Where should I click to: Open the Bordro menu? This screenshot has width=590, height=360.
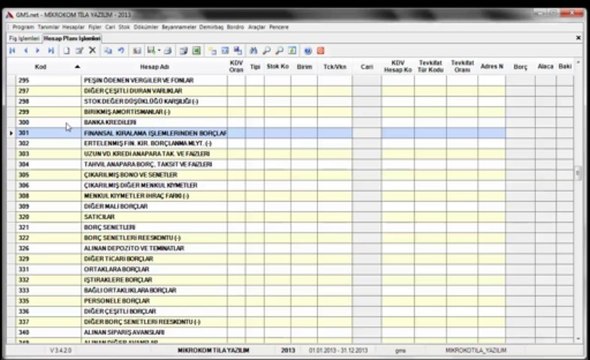pos(235,27)
